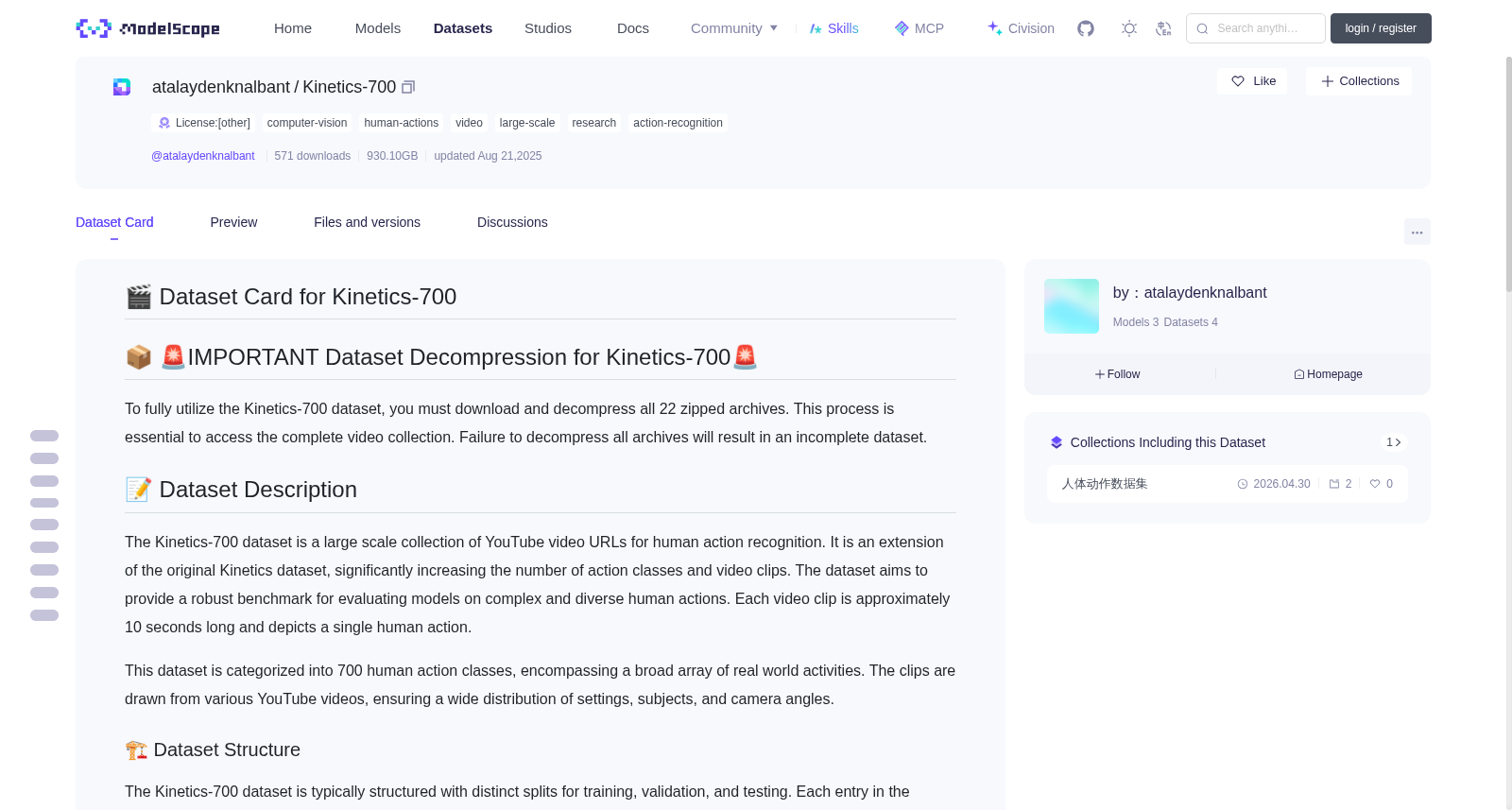Copy the dataset name with the copy icon
The width and height of the screenshot is (1512, 810).
tap(408, 87)
